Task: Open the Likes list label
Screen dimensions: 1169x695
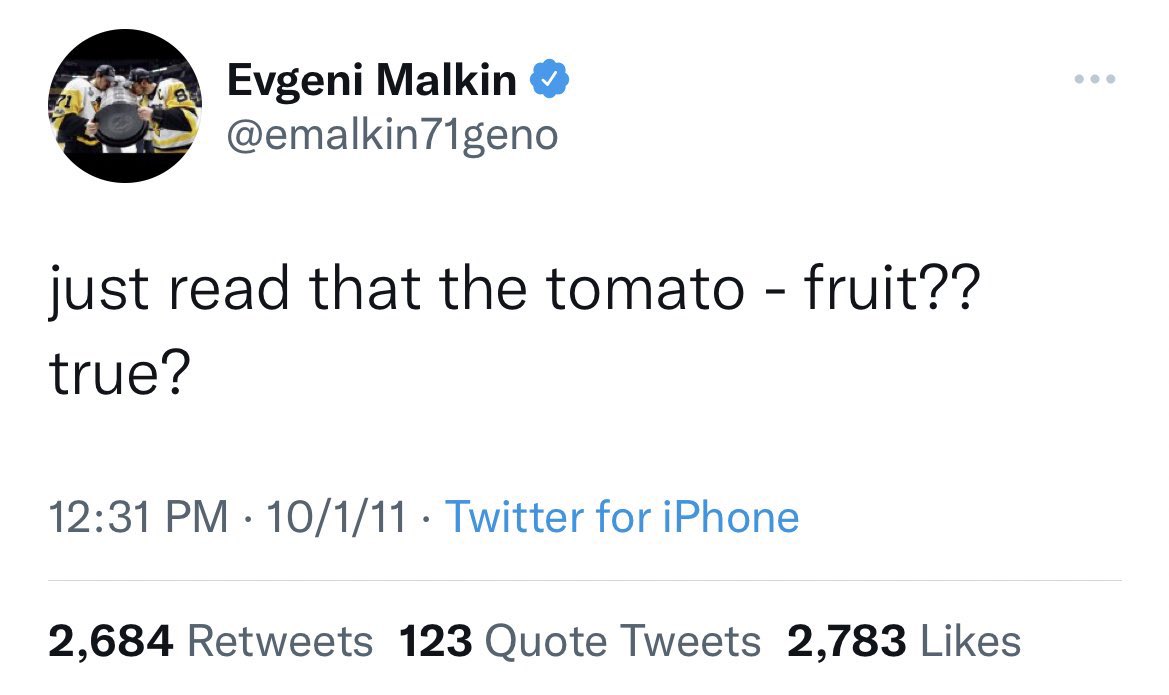Action: 968,641
